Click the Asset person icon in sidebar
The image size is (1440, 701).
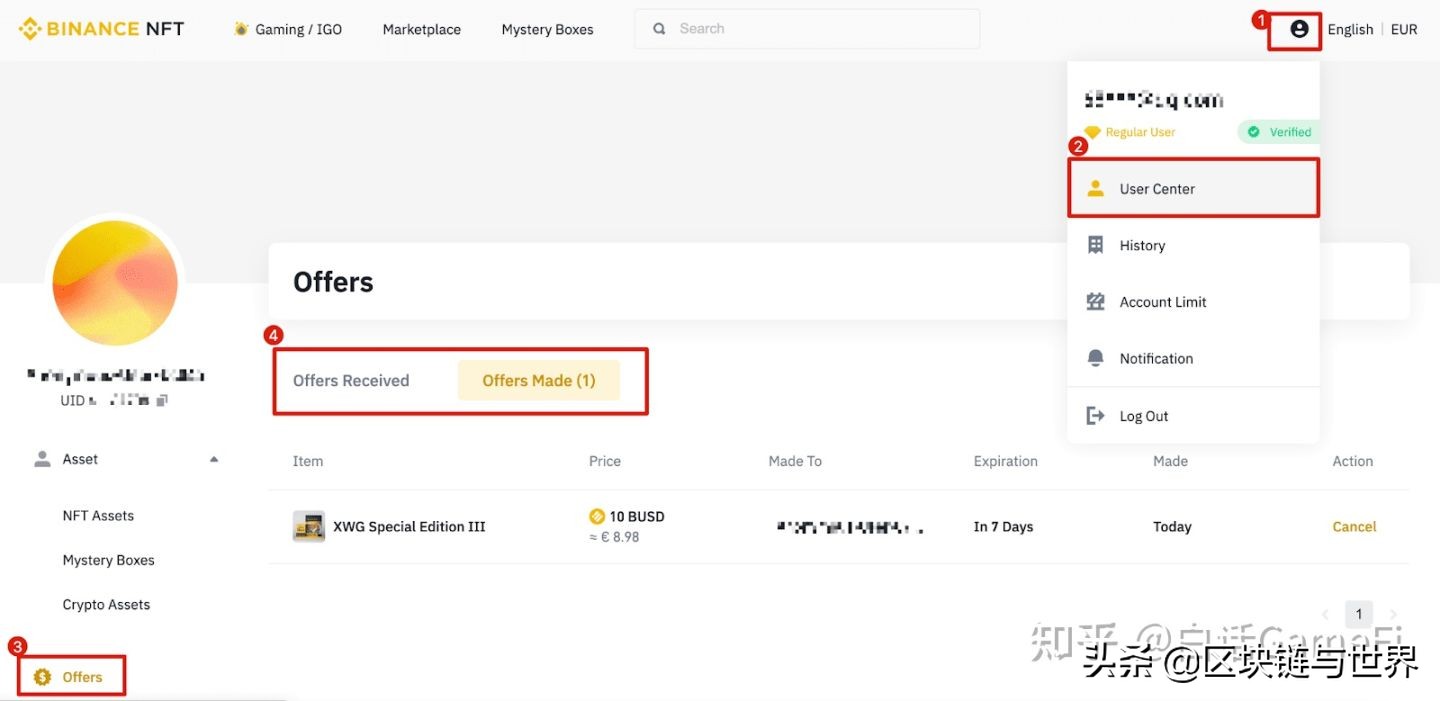(42, 459)
